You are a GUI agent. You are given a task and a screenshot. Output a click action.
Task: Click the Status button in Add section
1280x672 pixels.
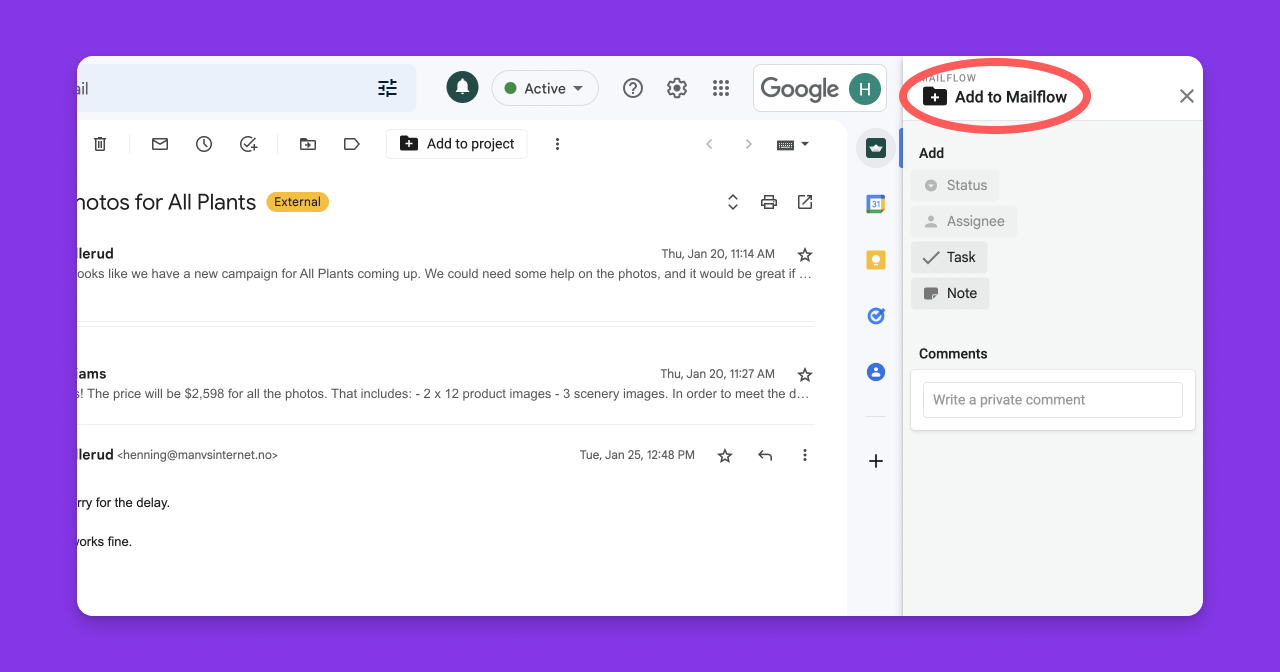pyautogui.click(x=955, y=185)
